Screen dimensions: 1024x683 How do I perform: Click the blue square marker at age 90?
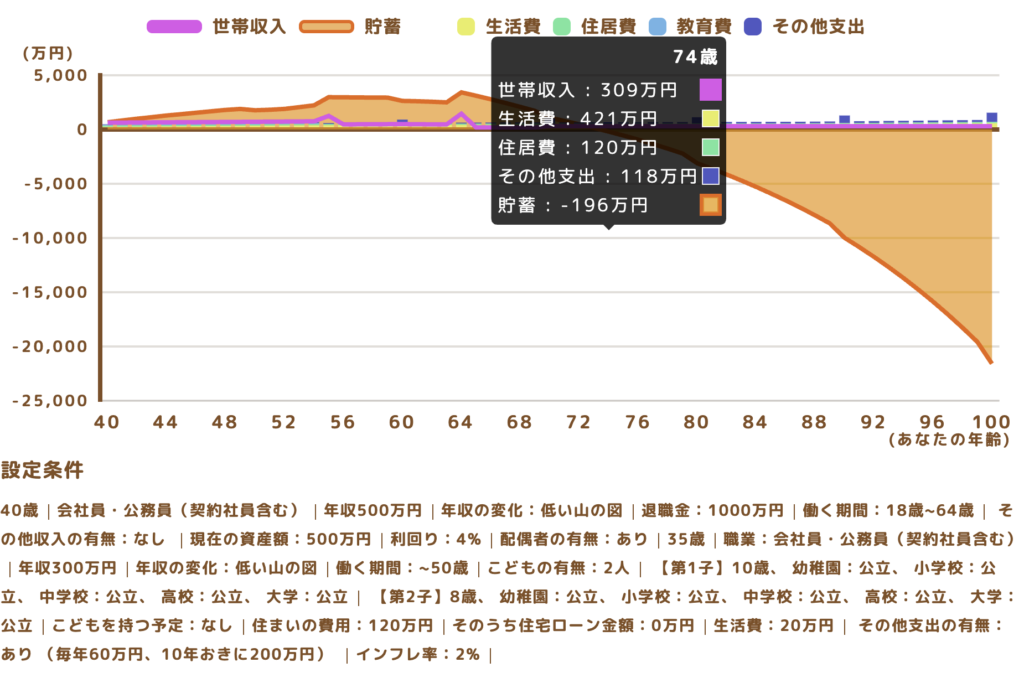[844, 119]
